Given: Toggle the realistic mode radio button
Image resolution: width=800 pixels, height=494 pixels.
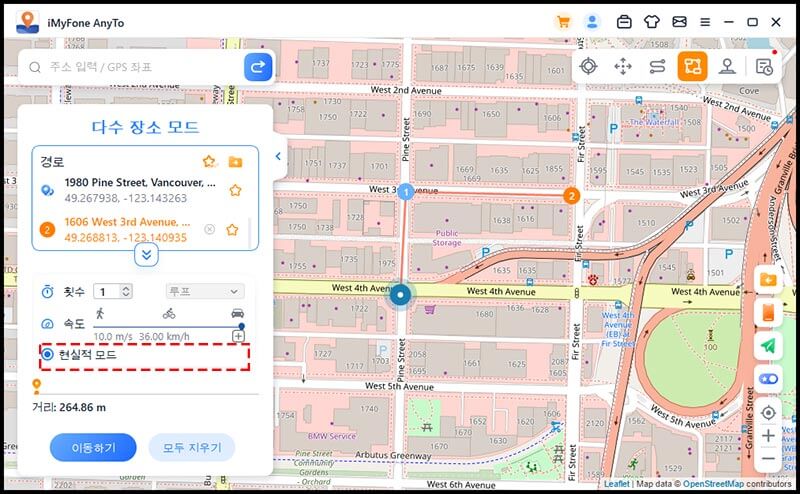Looking at the screenshot, I should coord(47,354).
